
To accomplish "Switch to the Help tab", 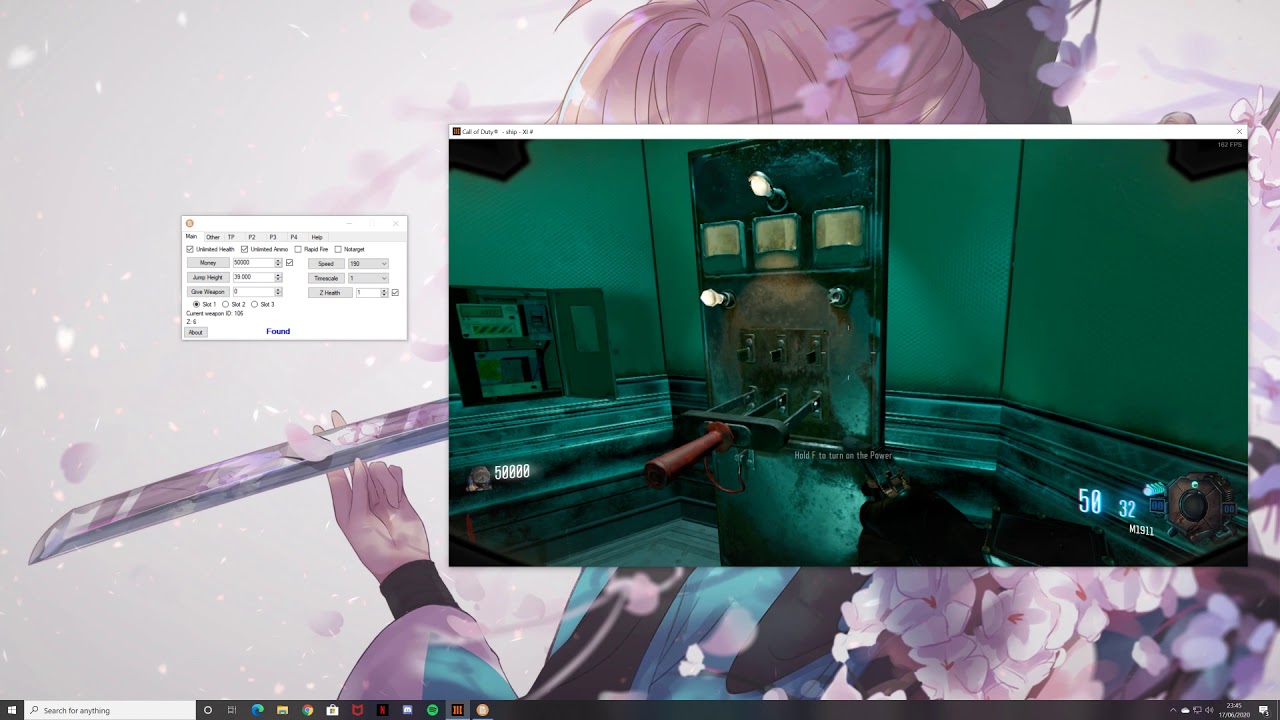I will coord(317,237).
